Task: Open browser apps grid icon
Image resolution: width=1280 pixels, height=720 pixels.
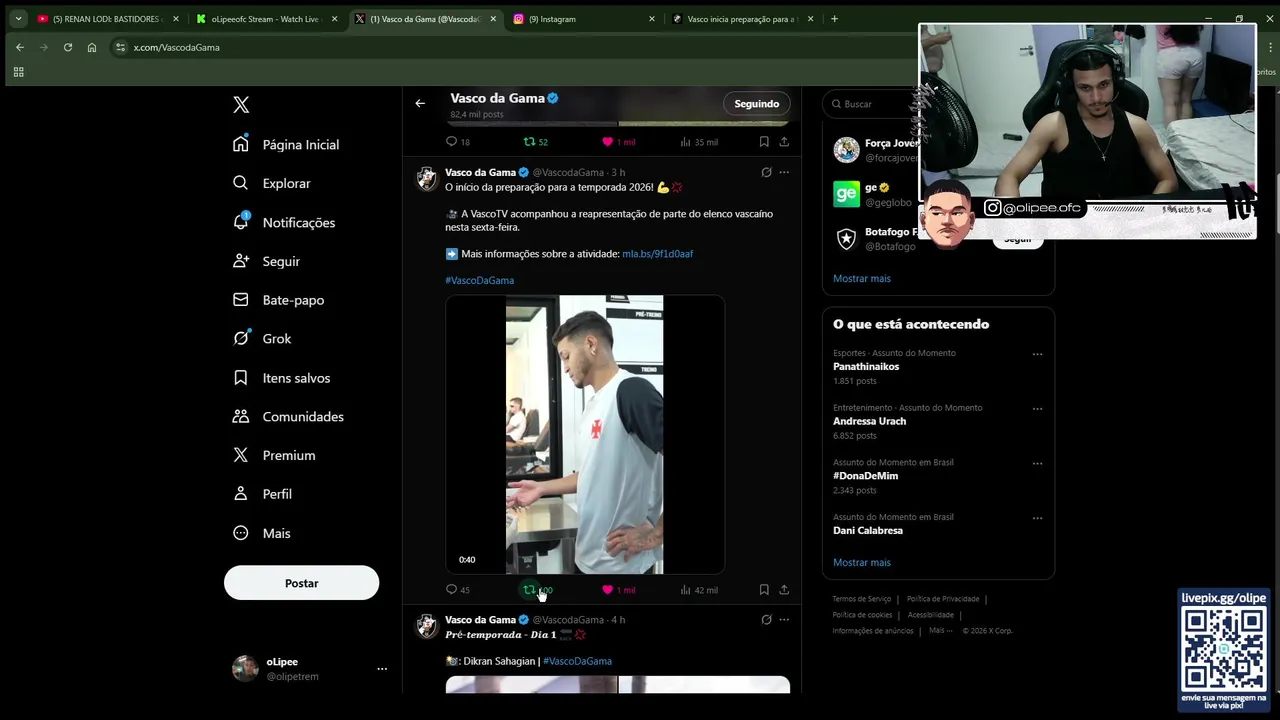Action: tap(18, 72)
